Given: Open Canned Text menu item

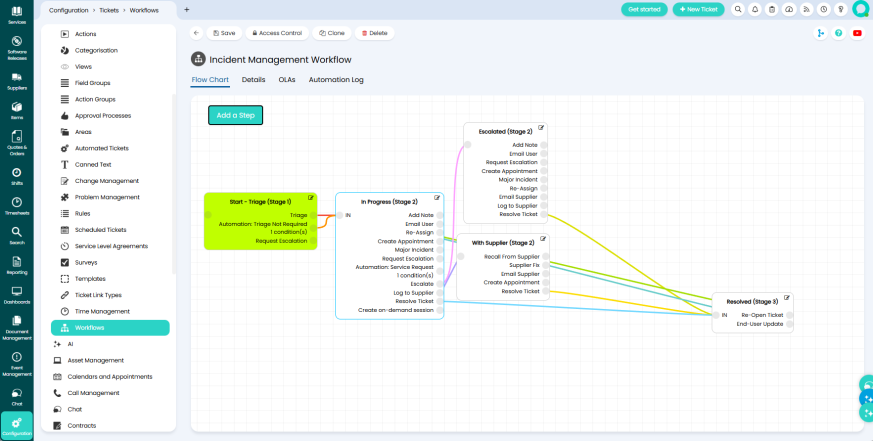Looking at the screenshot, I should click(93, 164).
